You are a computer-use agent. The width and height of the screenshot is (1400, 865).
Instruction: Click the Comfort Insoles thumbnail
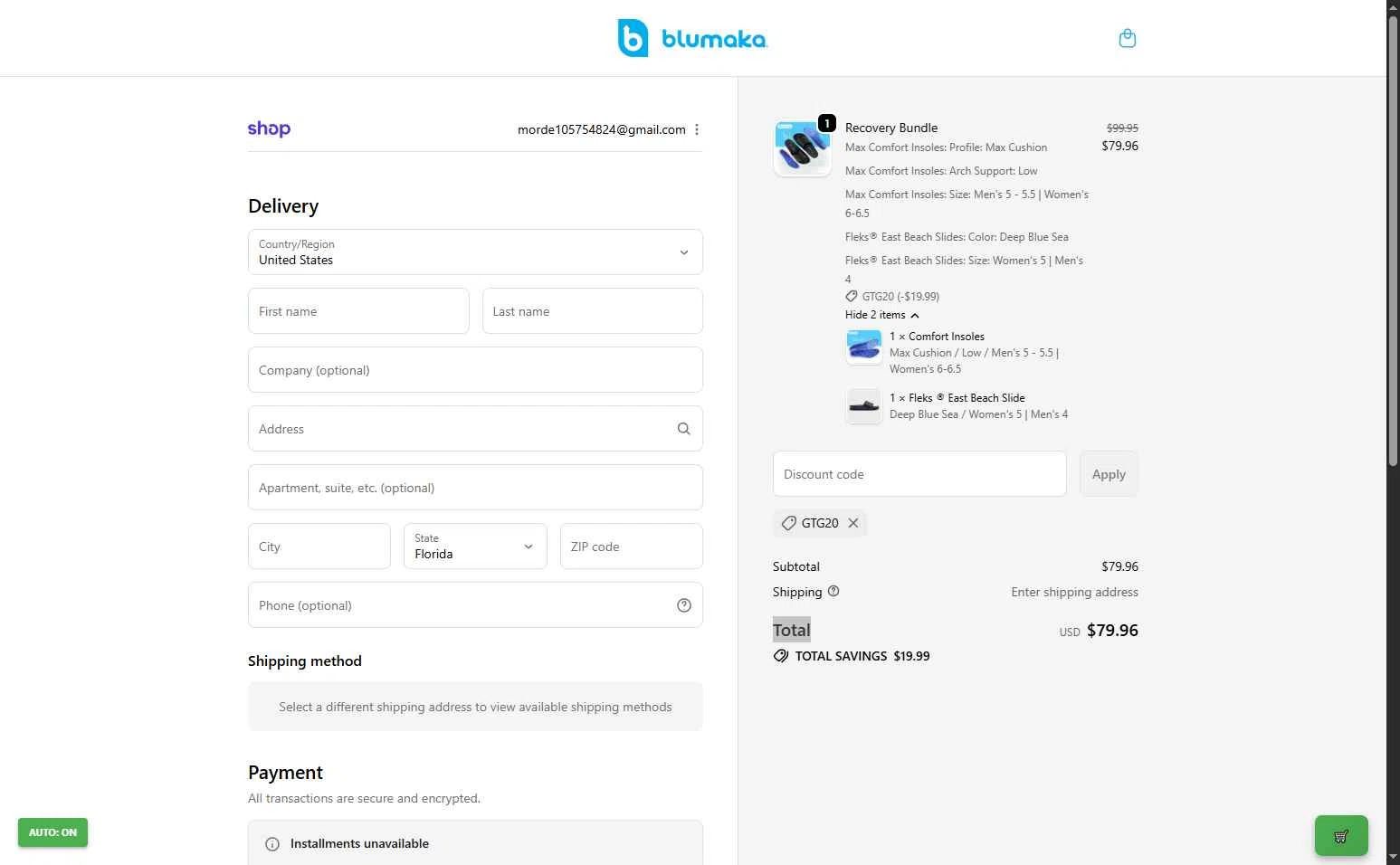tap(863, 347)
